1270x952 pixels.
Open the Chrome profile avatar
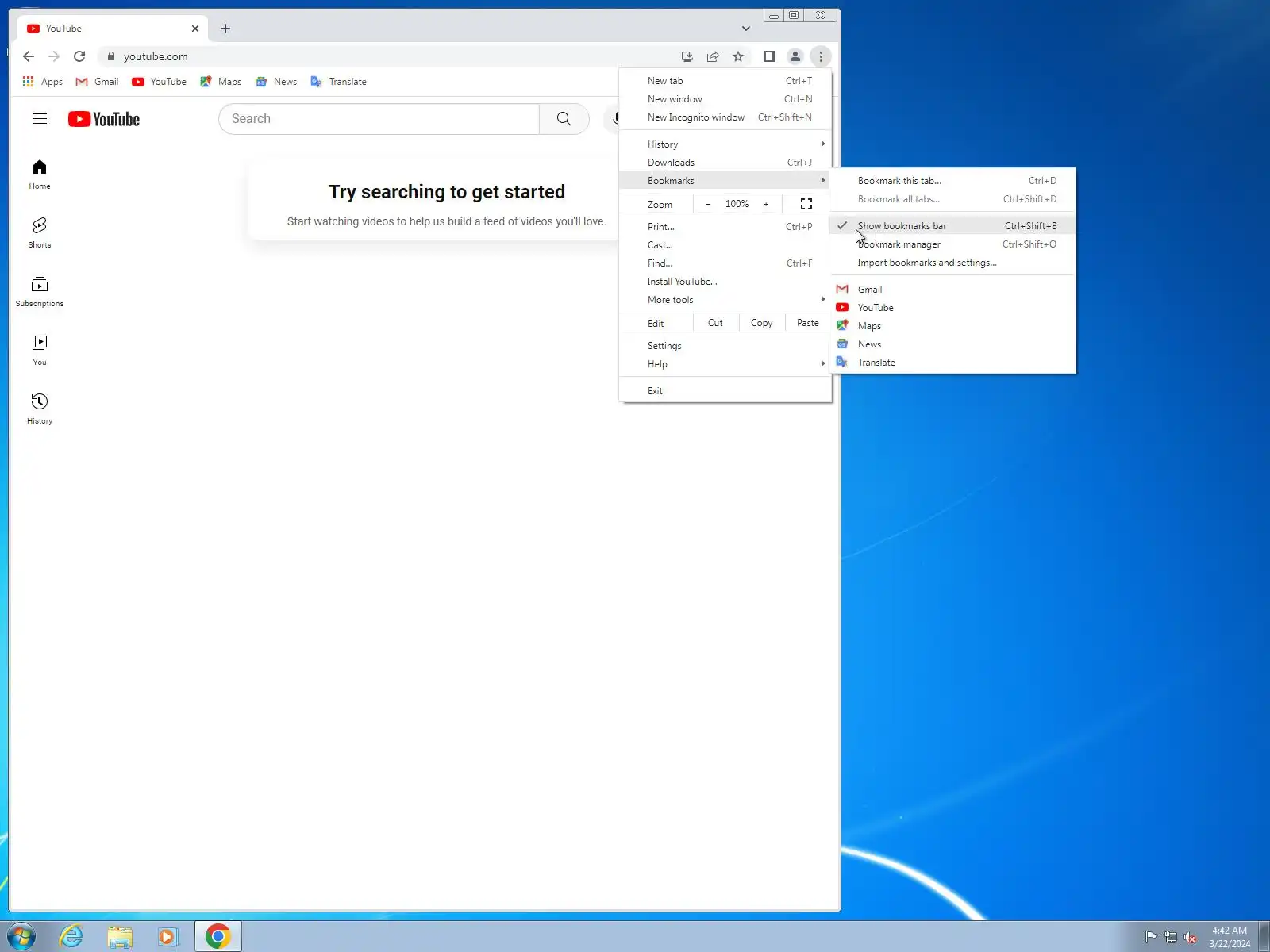tap(795, 56)
